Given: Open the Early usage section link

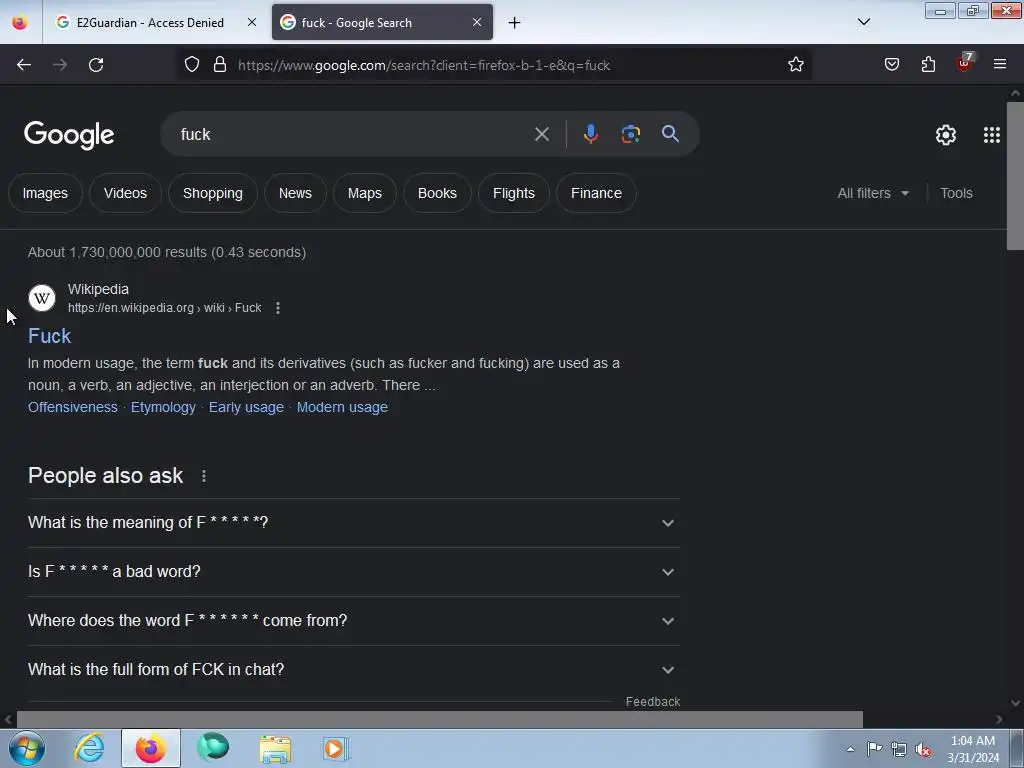Looking at the screenshot, I should [246, 408].
